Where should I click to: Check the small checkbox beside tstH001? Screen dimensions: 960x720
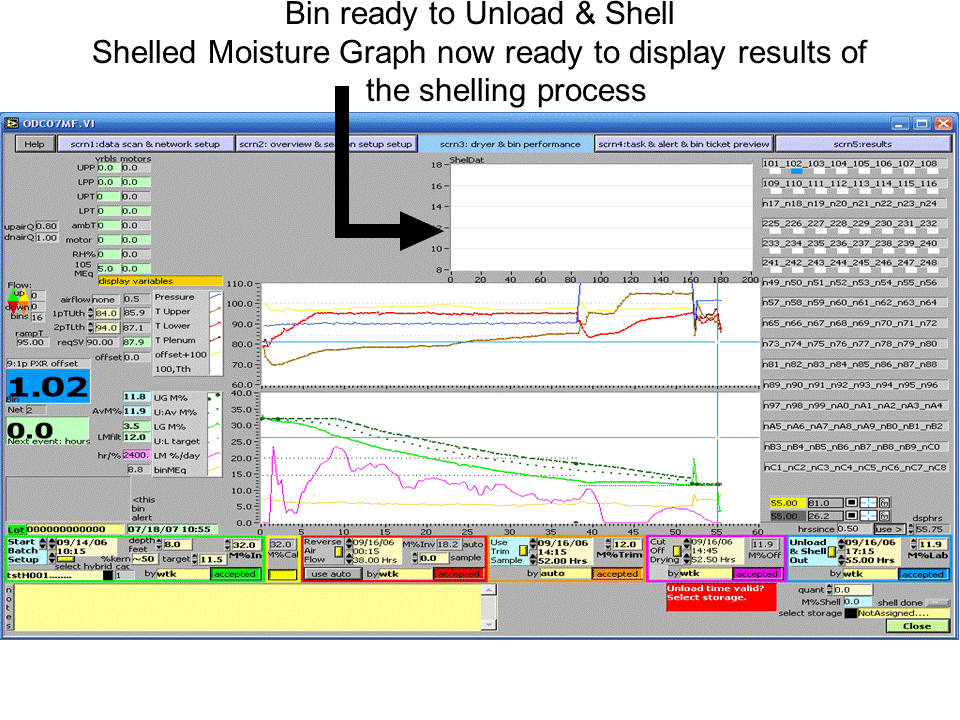(x=108, y=574)
